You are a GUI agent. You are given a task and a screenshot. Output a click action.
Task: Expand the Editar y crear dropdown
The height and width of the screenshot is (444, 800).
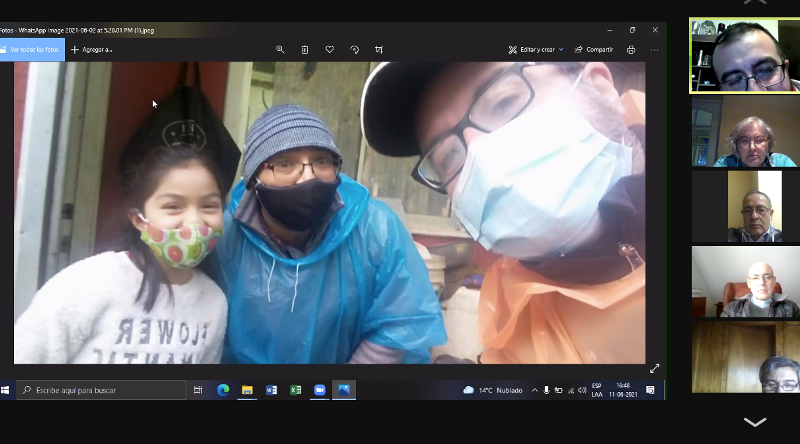pos(536,49)
